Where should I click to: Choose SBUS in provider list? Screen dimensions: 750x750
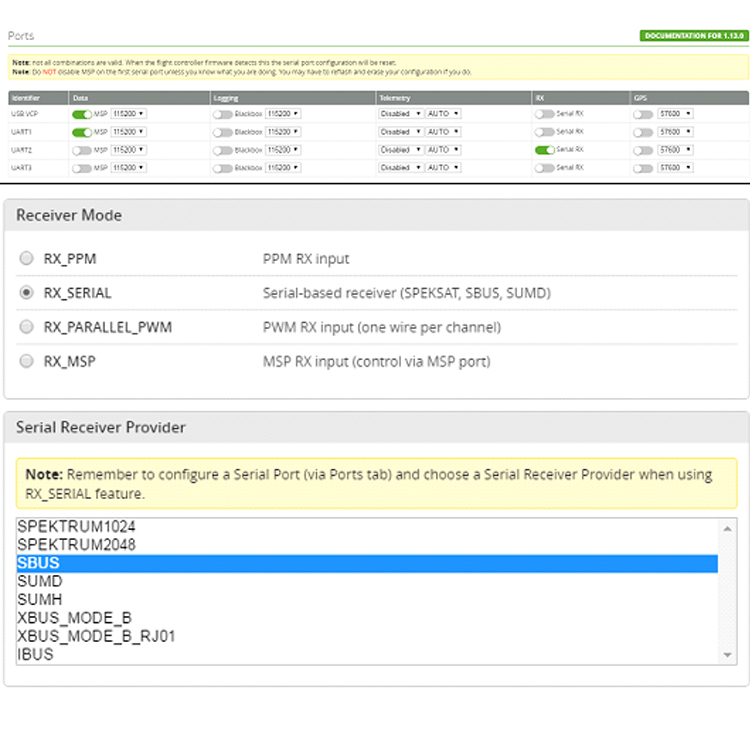pos(367,563)
